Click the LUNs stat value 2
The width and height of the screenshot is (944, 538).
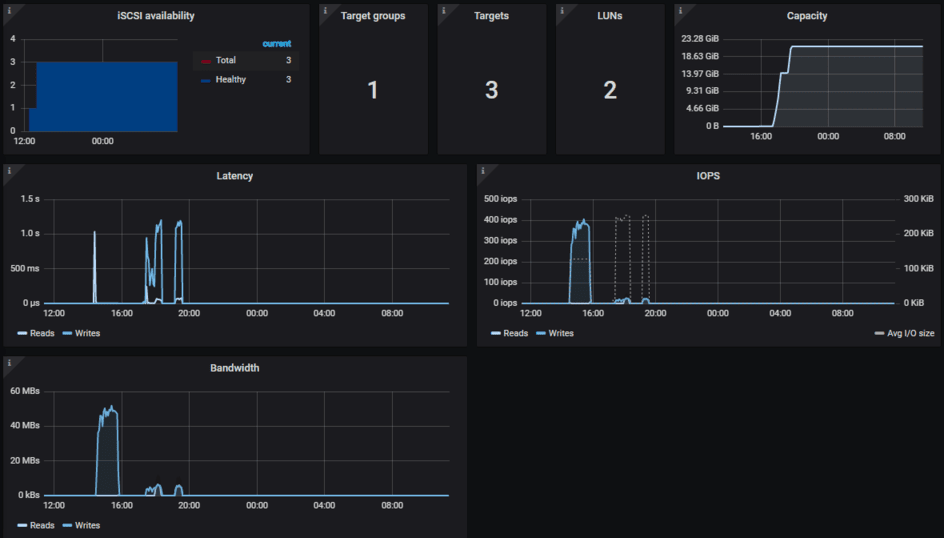click(610, 90)
